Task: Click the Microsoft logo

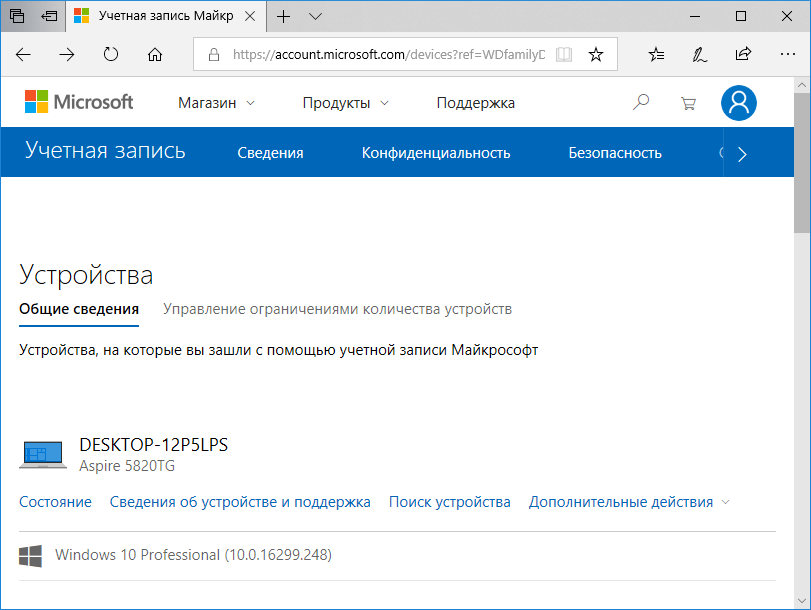Action: (x=79, y=102)
